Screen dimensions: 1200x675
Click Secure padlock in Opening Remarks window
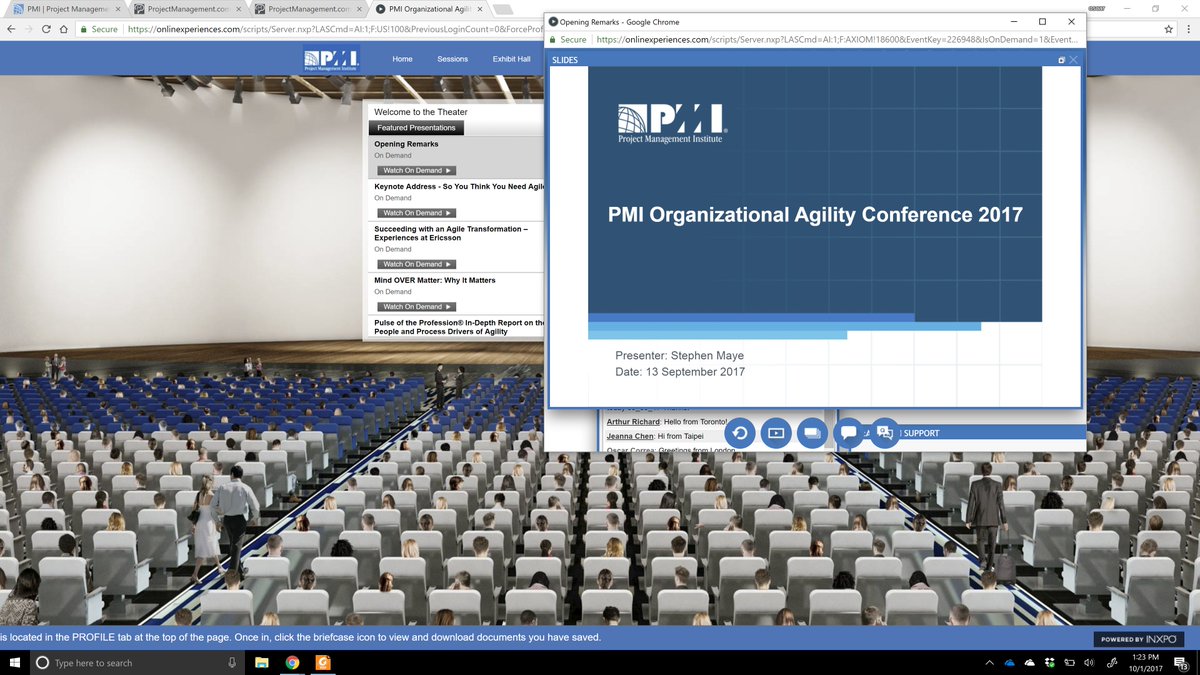(552, 40)
